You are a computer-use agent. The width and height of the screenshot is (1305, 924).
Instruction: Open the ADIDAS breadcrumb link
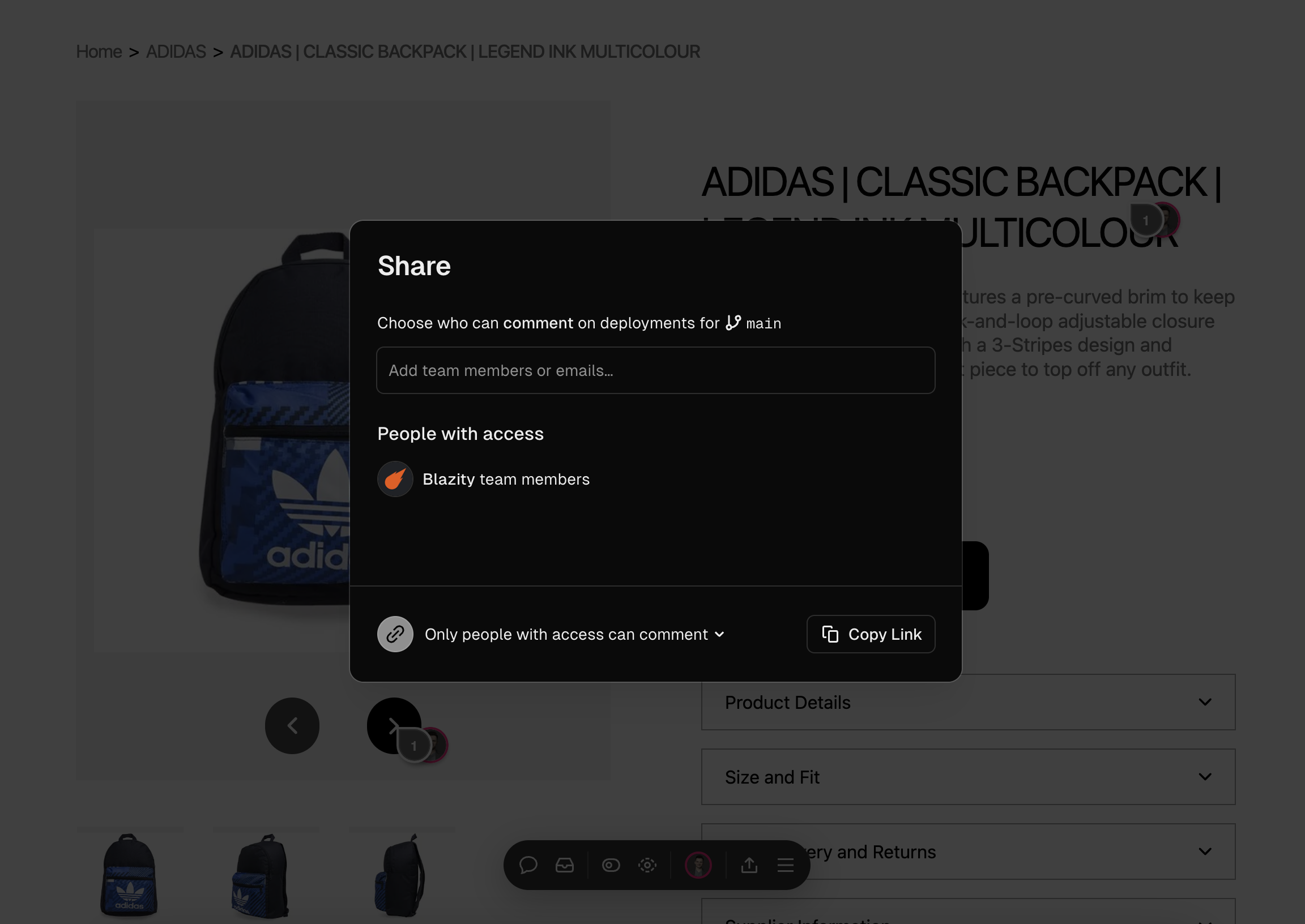pyautogui.click(x=176, y=52)
